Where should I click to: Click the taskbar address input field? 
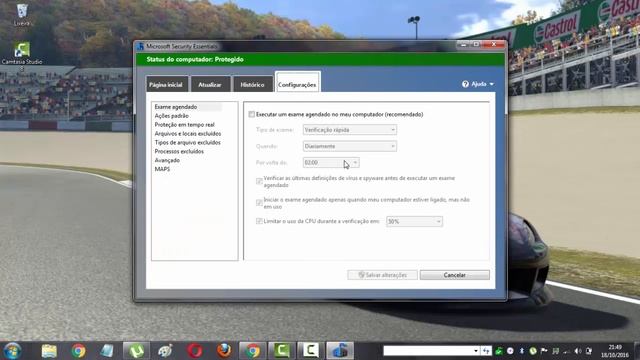(428, 351)
